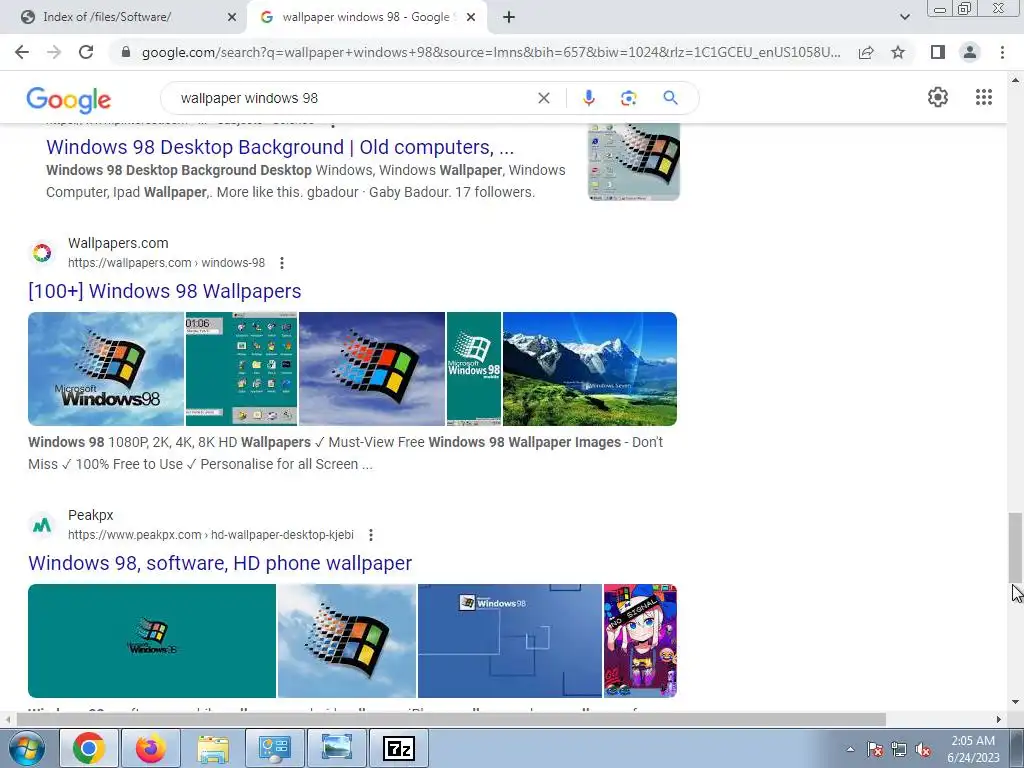
Task: Clear the search box with the X
Action: click(x=543, y=98)
